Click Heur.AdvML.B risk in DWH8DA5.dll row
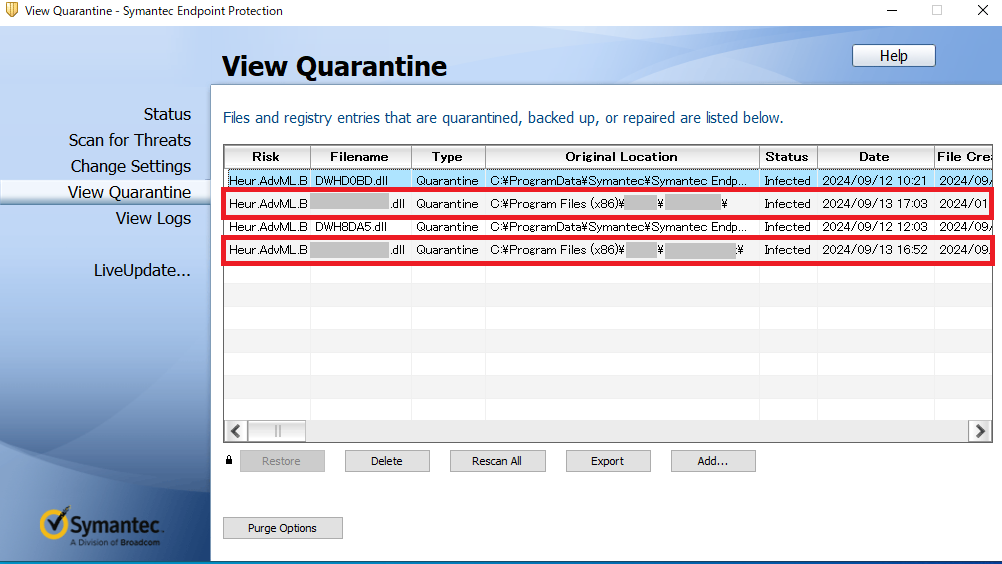The width and height of the screenshot is (1002, 564). tap(268, 227)
